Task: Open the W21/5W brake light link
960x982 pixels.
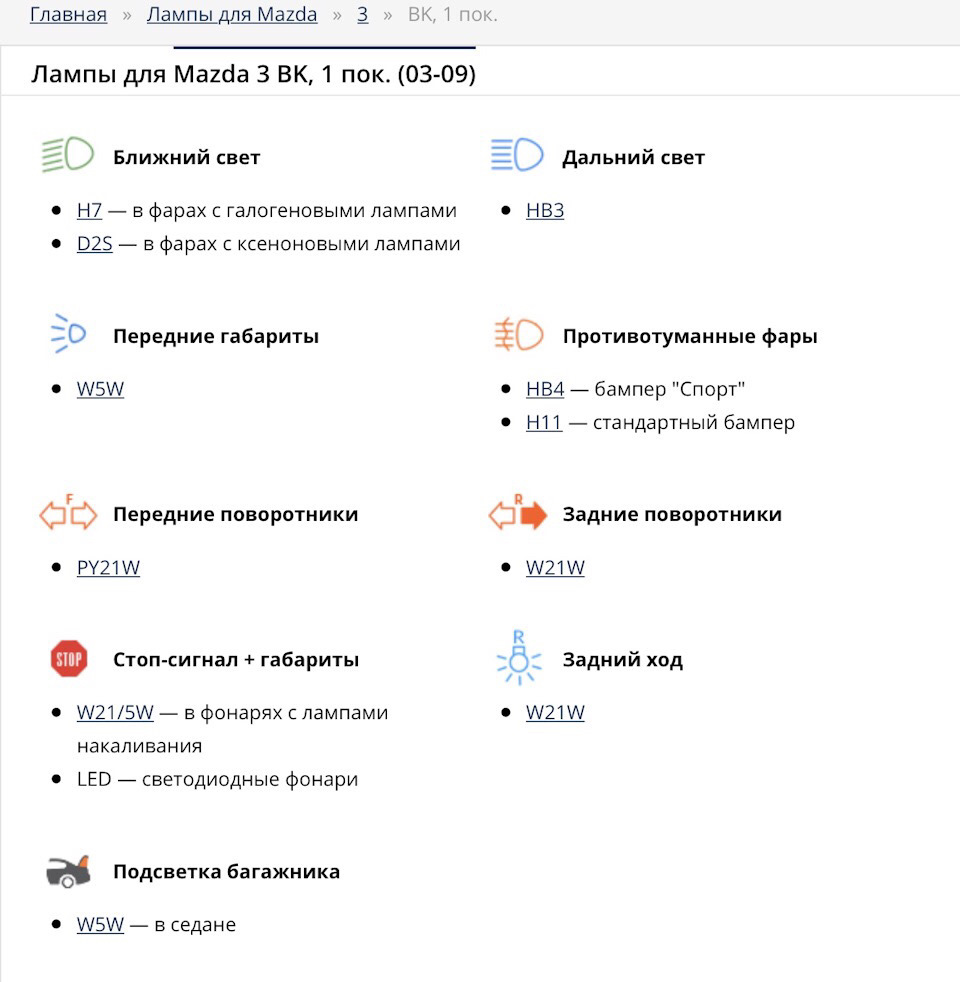Action: coord(115,713)
